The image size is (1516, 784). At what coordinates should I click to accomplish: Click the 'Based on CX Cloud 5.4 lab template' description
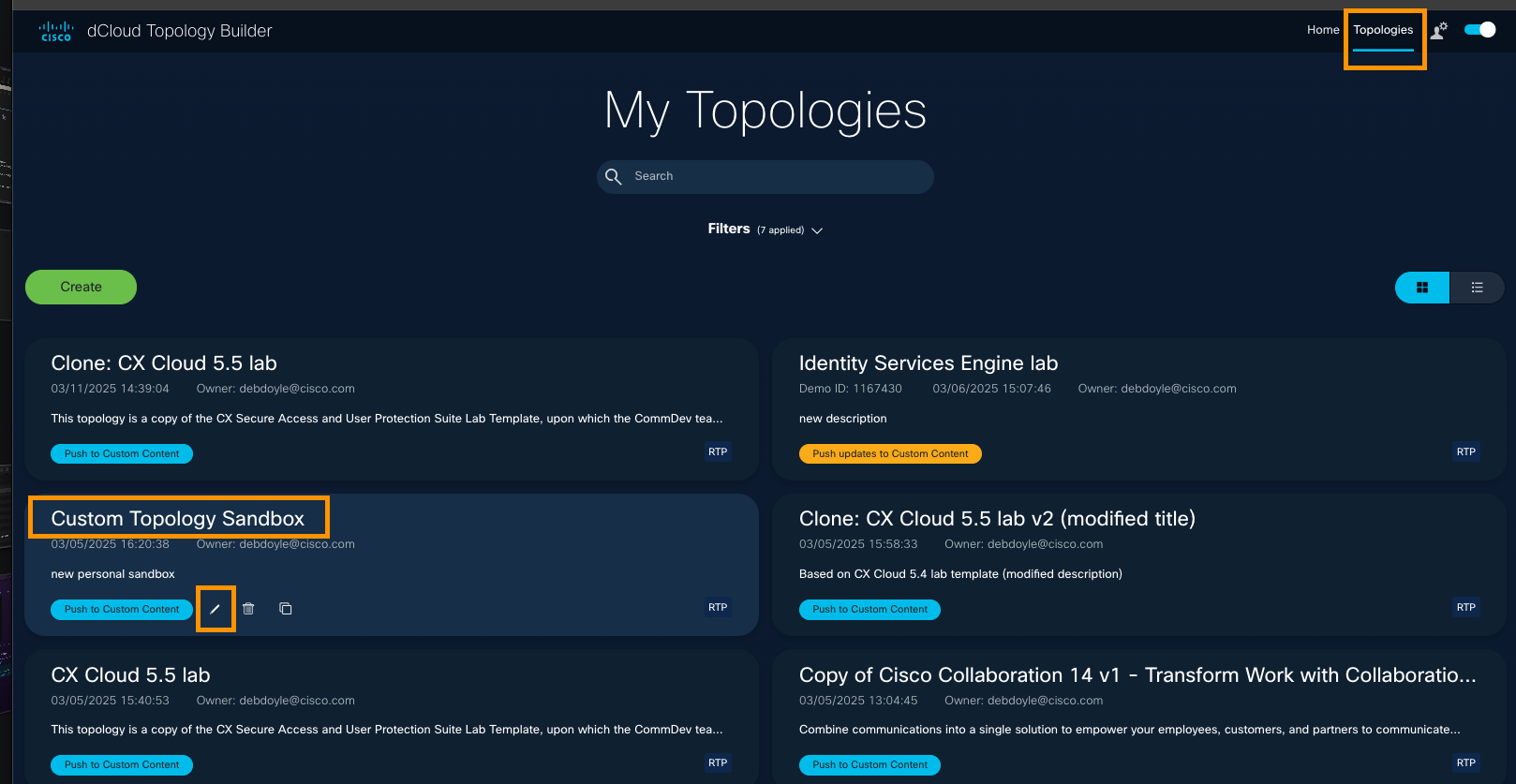960,574
